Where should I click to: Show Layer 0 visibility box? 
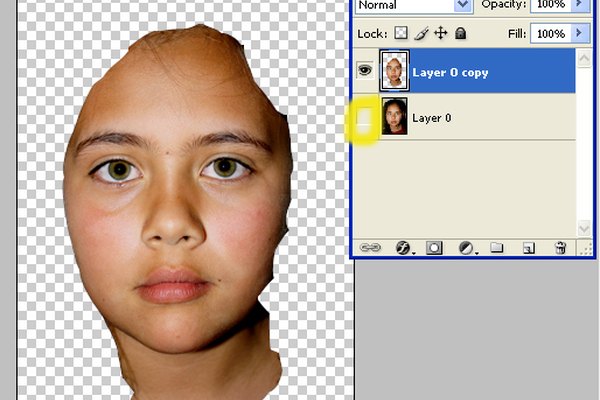[x=364, y=118]
